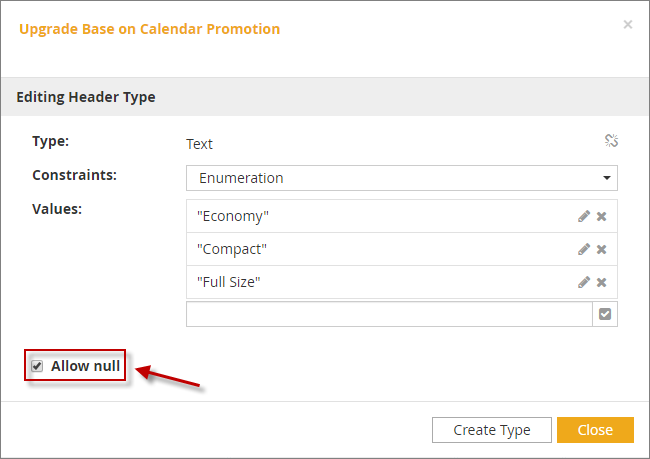Select the "Compact" value row
The width and height of the screenshot is (650, 459).
tap(380, 249)
